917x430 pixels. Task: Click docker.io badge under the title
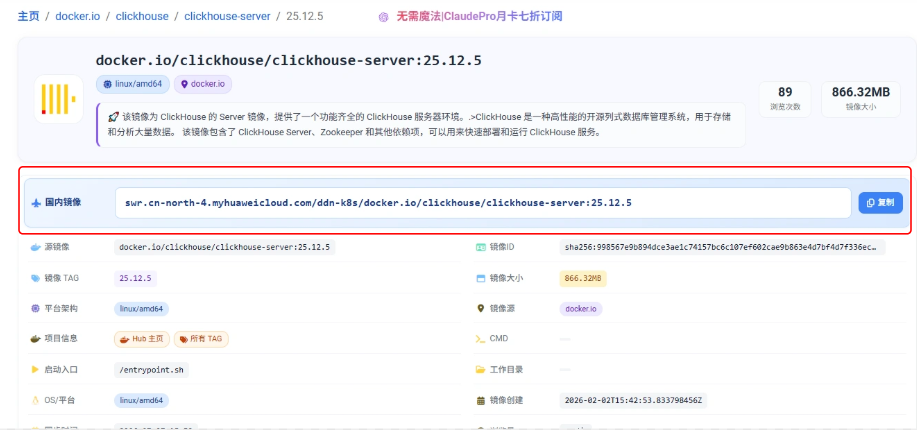203,84
